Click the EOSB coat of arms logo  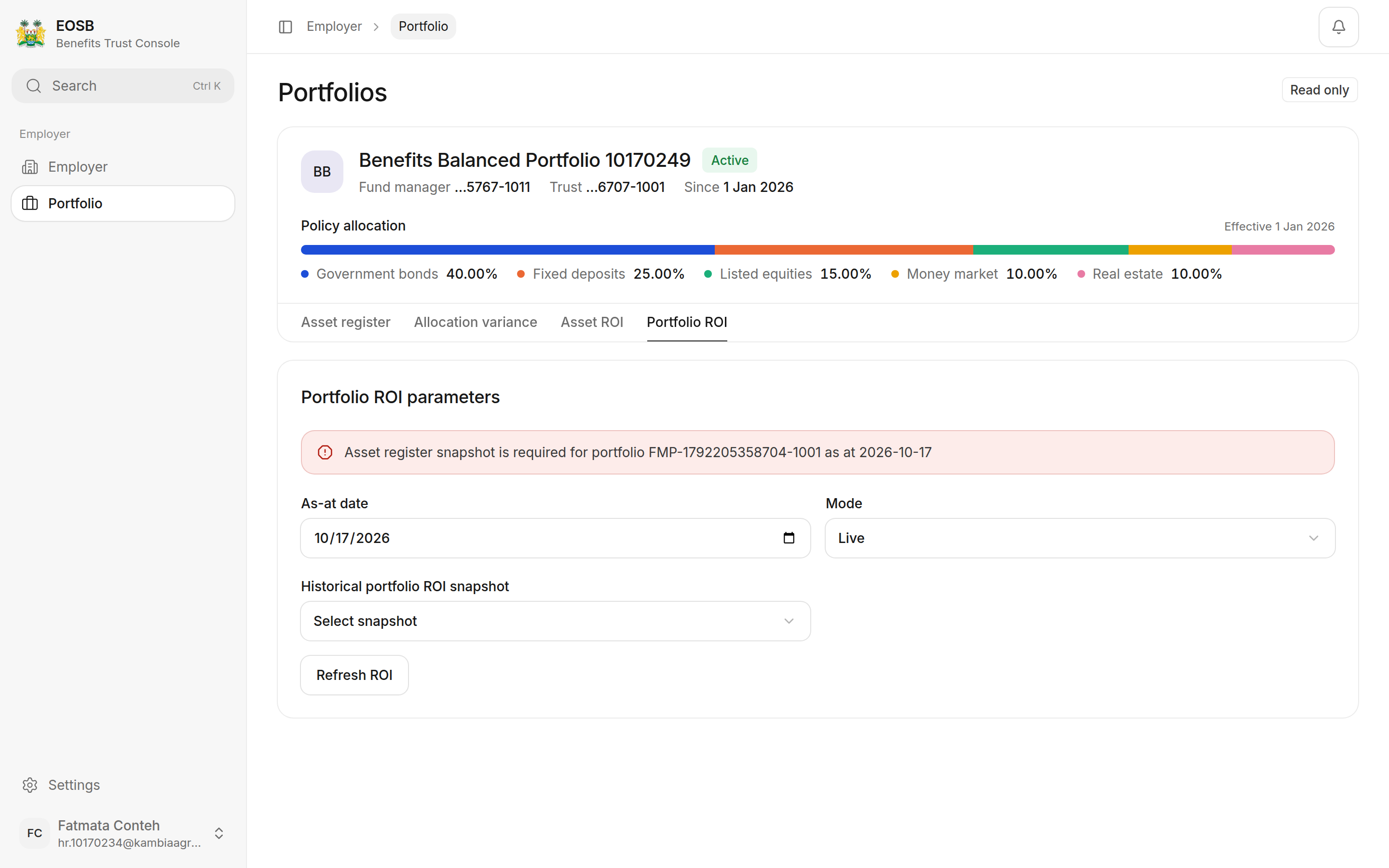point(31,34)
